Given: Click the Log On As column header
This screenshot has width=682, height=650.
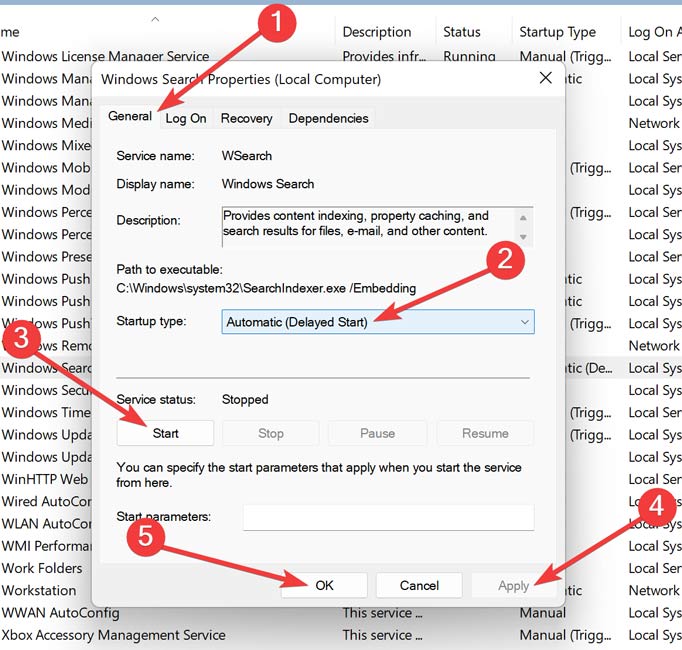Looking at the screenshot, I should [652, 32].
